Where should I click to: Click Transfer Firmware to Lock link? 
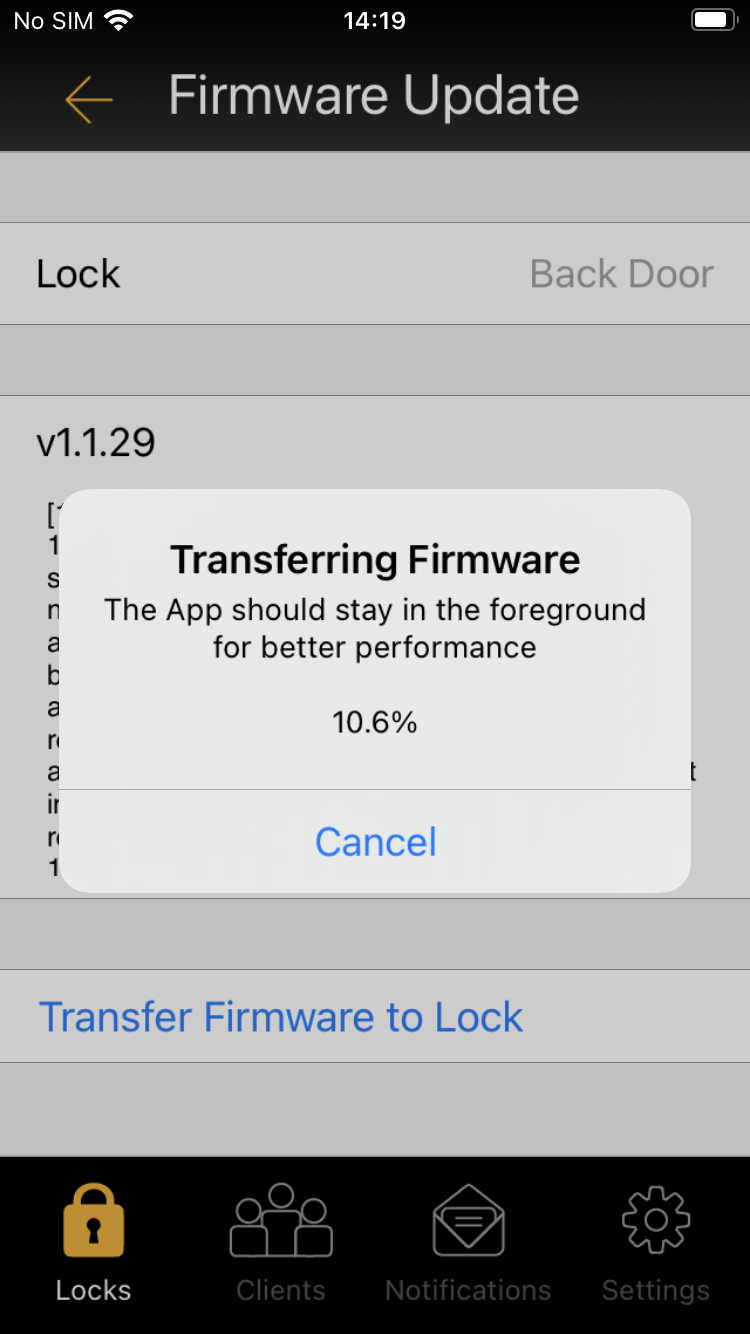pyautogui.click(x=281, y=1017)
